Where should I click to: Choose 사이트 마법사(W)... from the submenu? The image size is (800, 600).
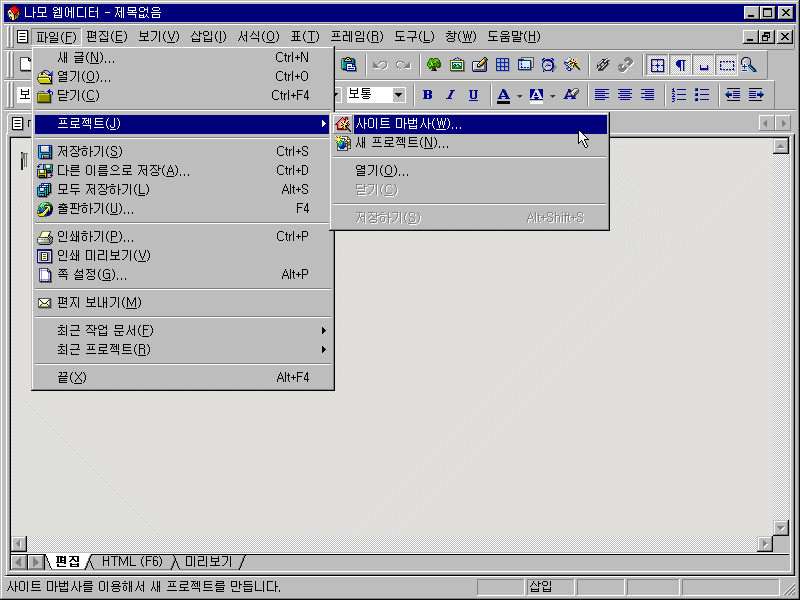coord(470,124)
